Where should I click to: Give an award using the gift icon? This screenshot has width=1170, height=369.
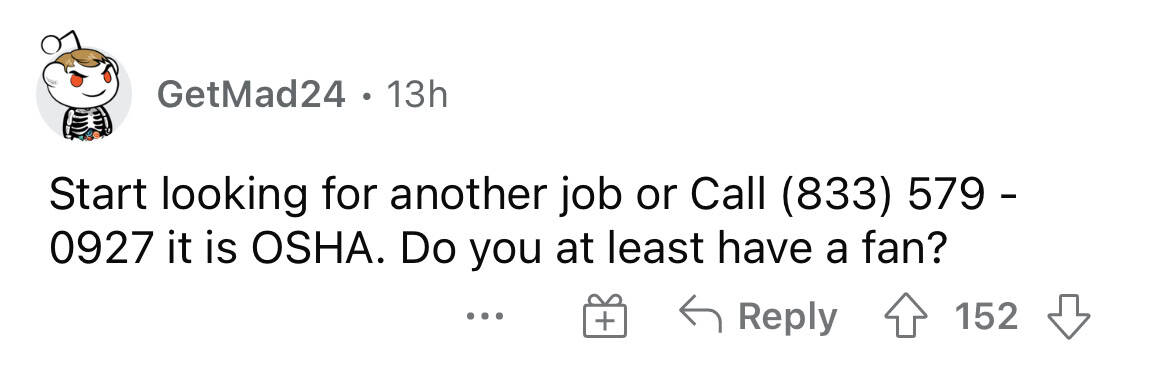604,316
